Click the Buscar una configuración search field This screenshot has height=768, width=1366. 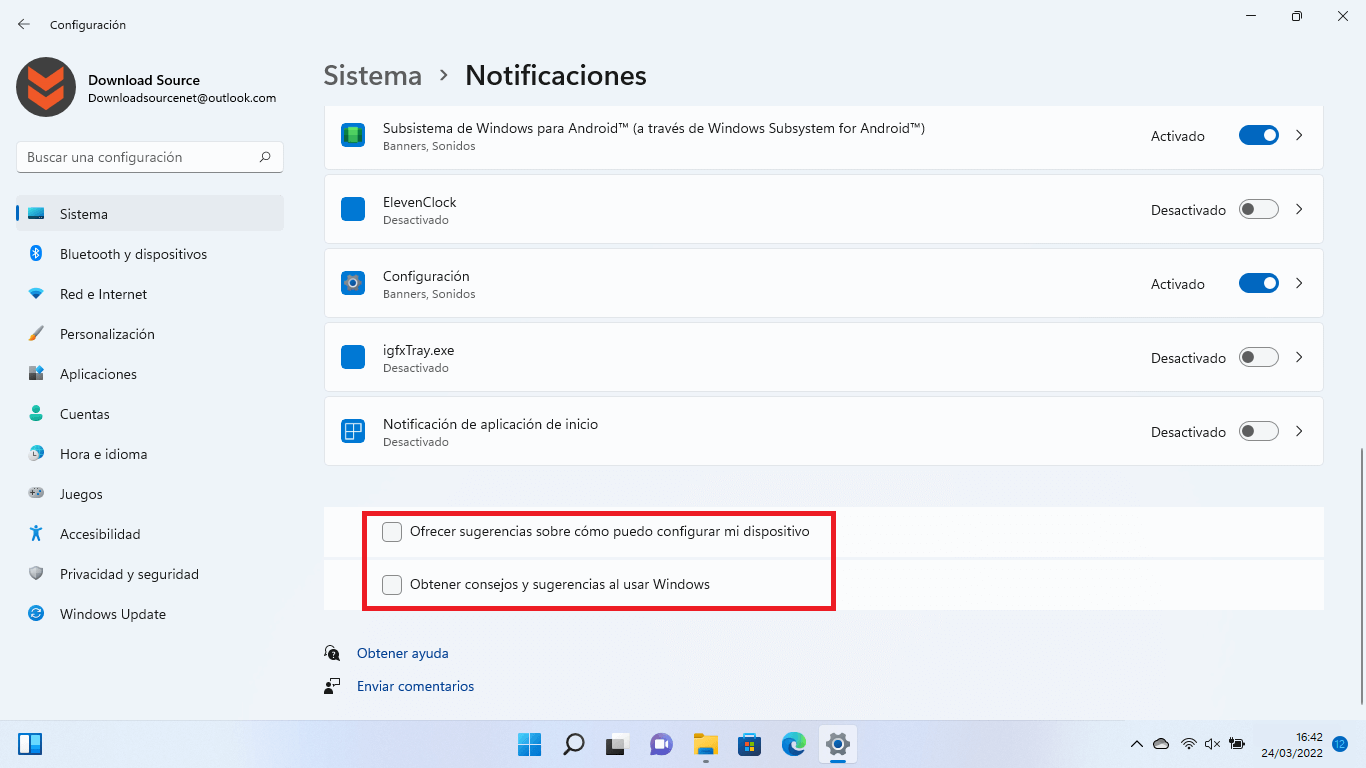pos(150,157)
